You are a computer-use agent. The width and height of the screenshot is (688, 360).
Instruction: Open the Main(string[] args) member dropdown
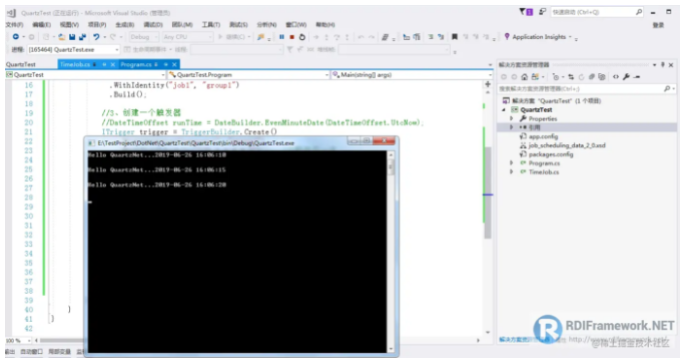(x=412, y=75)
